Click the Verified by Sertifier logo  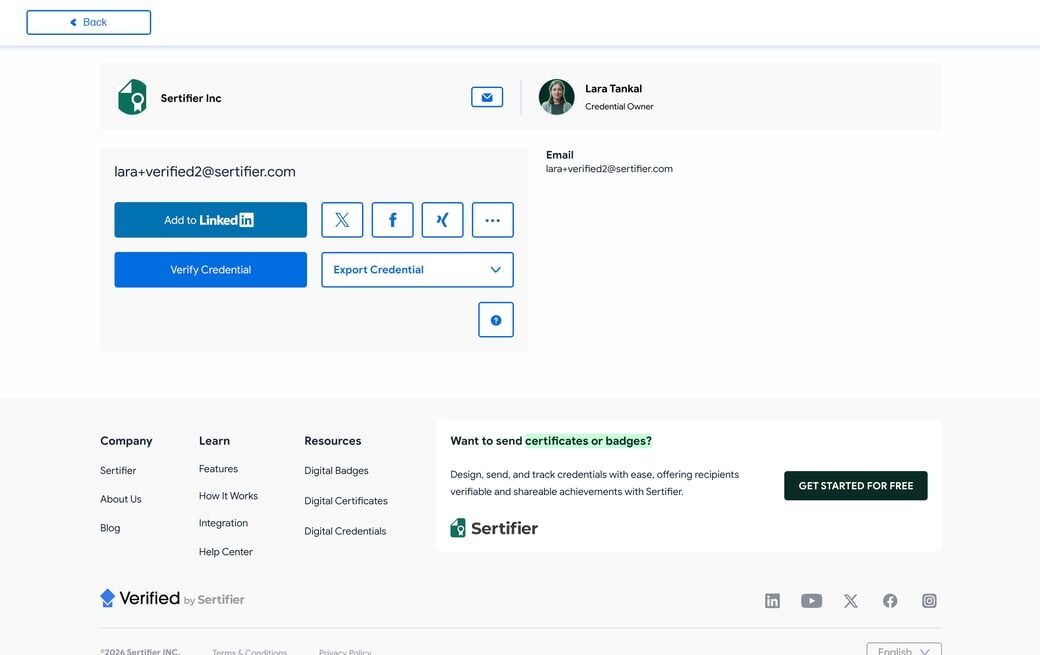pyautogui.click(x=172, y=599)
